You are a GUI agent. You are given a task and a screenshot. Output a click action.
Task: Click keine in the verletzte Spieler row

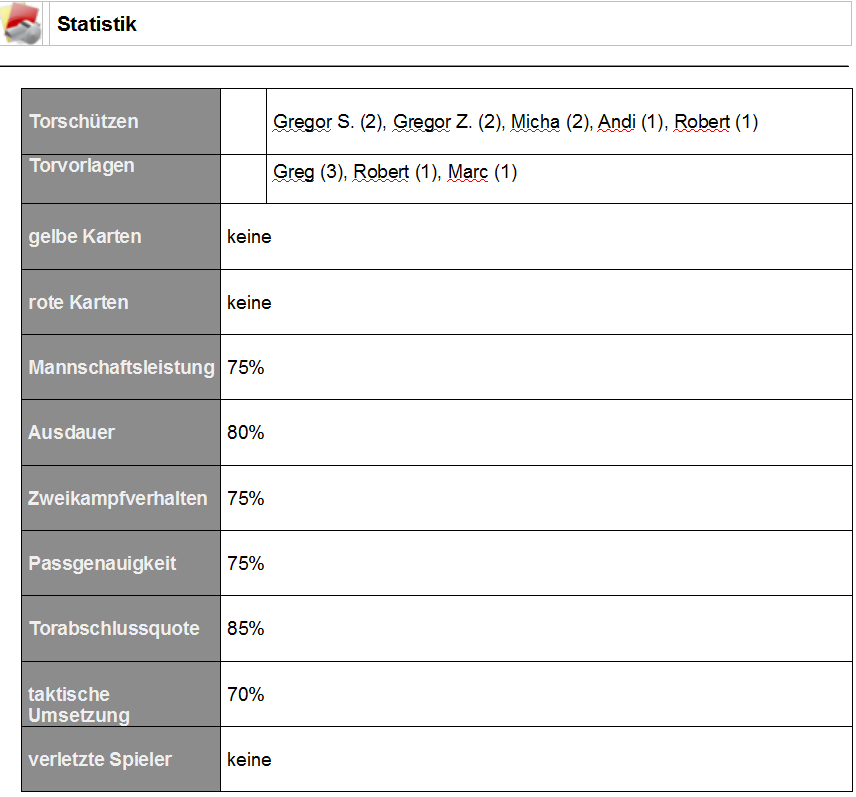249,760
